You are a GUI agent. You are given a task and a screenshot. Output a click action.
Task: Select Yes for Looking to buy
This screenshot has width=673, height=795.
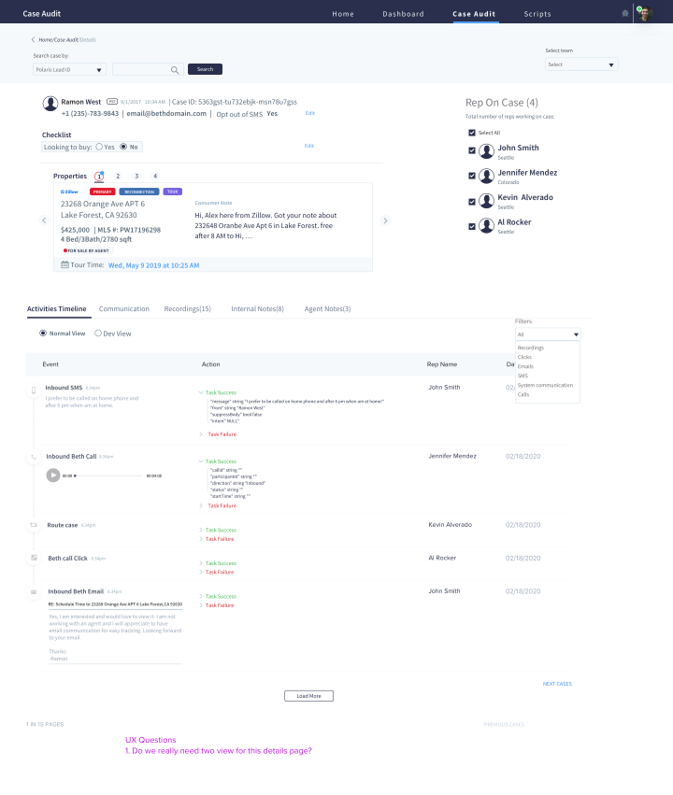[x=99, y=147]
